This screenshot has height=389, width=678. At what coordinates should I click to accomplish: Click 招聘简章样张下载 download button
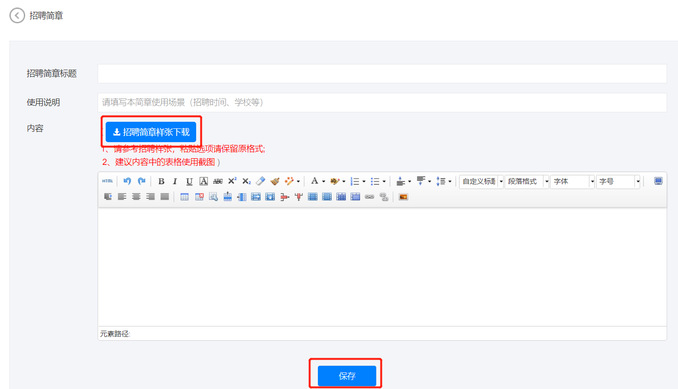coord(151,132)
